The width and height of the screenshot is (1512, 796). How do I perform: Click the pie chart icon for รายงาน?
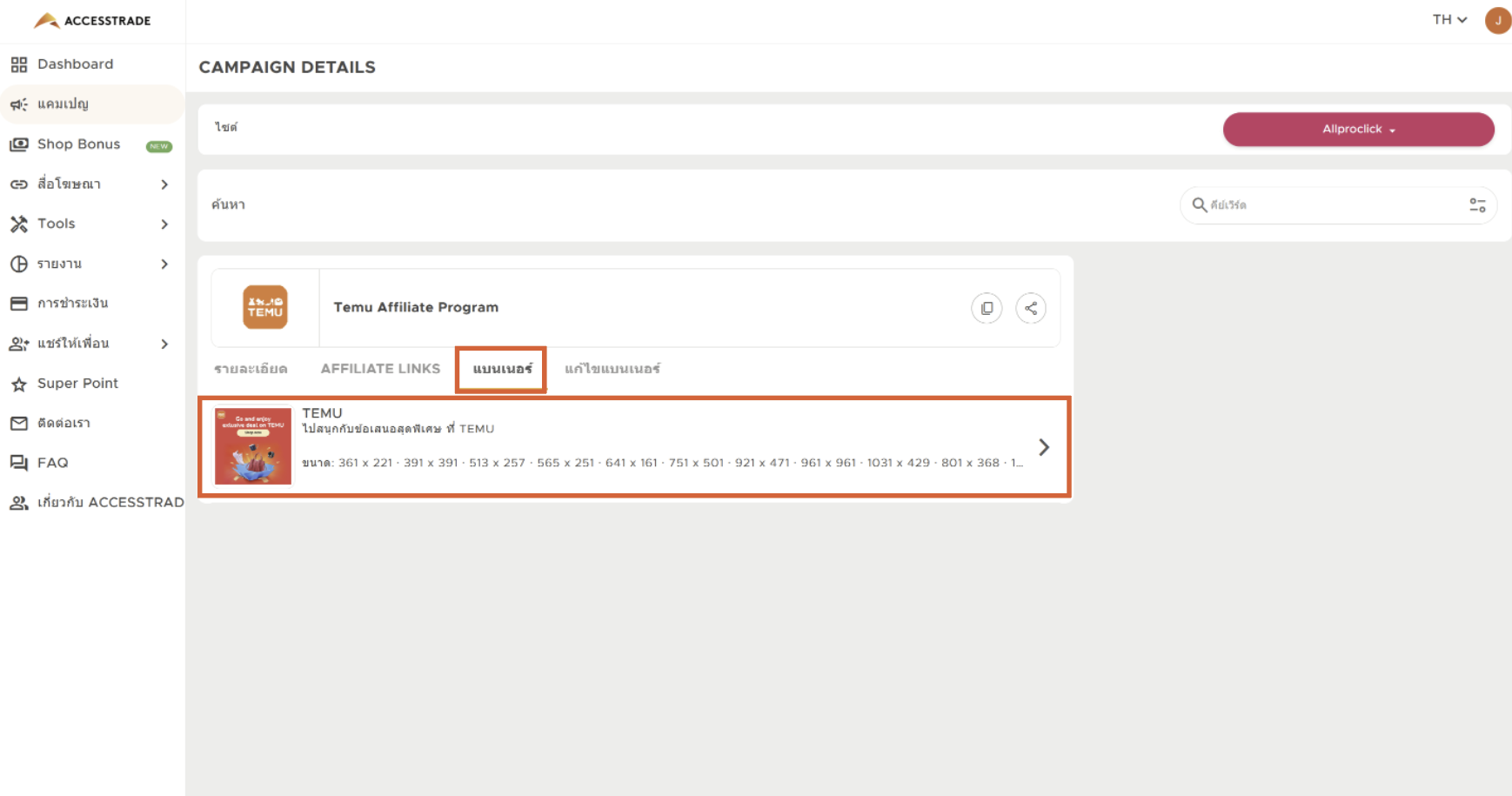pos(19,264)
